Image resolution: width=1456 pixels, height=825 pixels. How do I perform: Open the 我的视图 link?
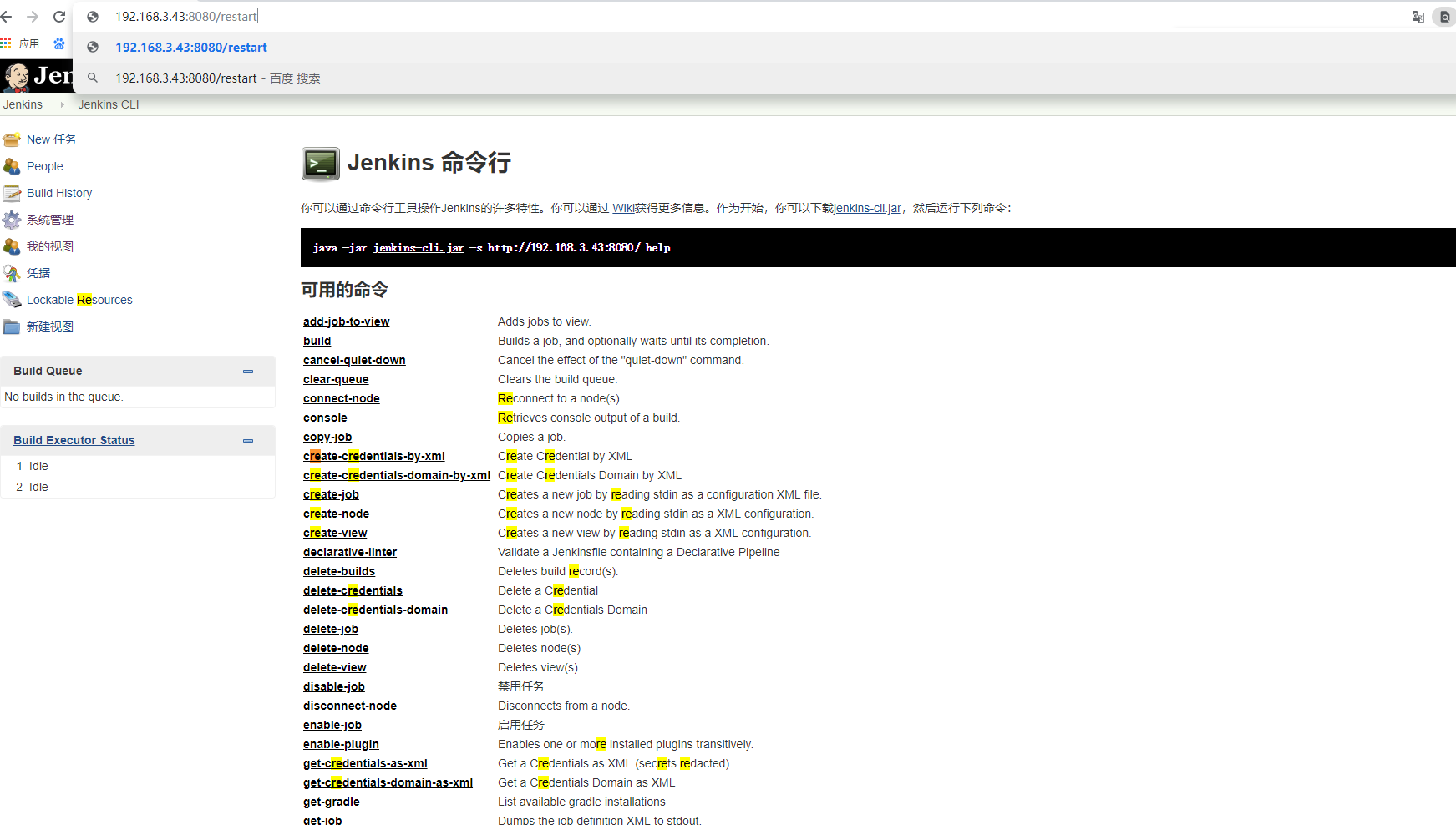(50, 246)
